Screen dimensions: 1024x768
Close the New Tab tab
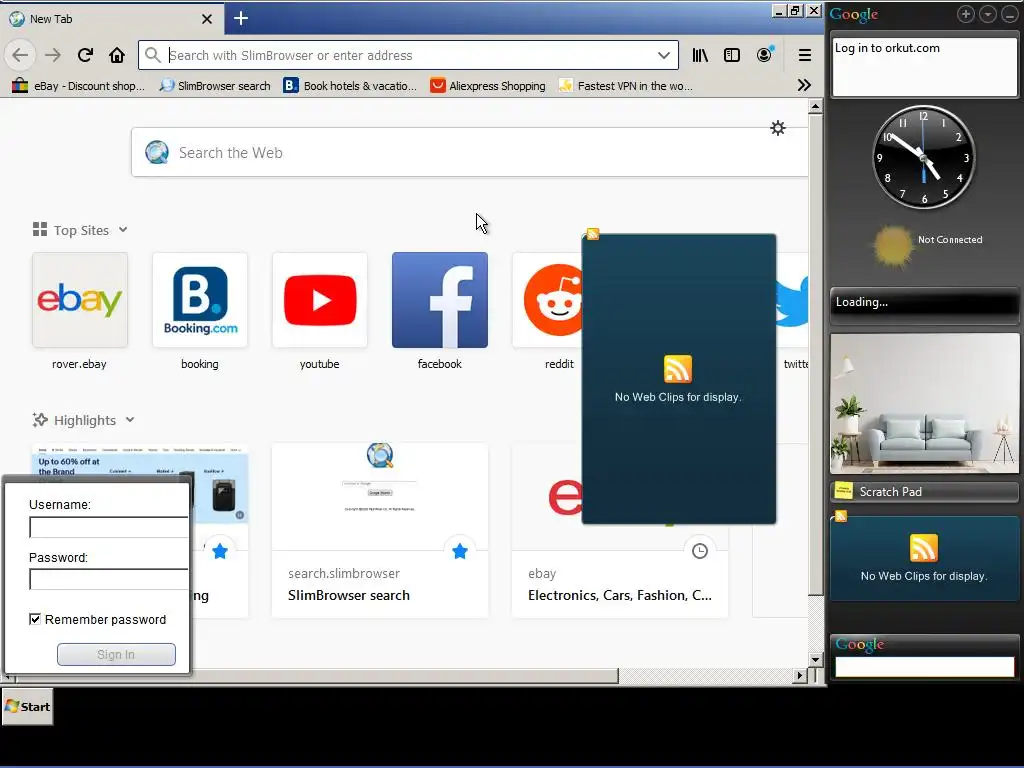click(x=207, y=19)
